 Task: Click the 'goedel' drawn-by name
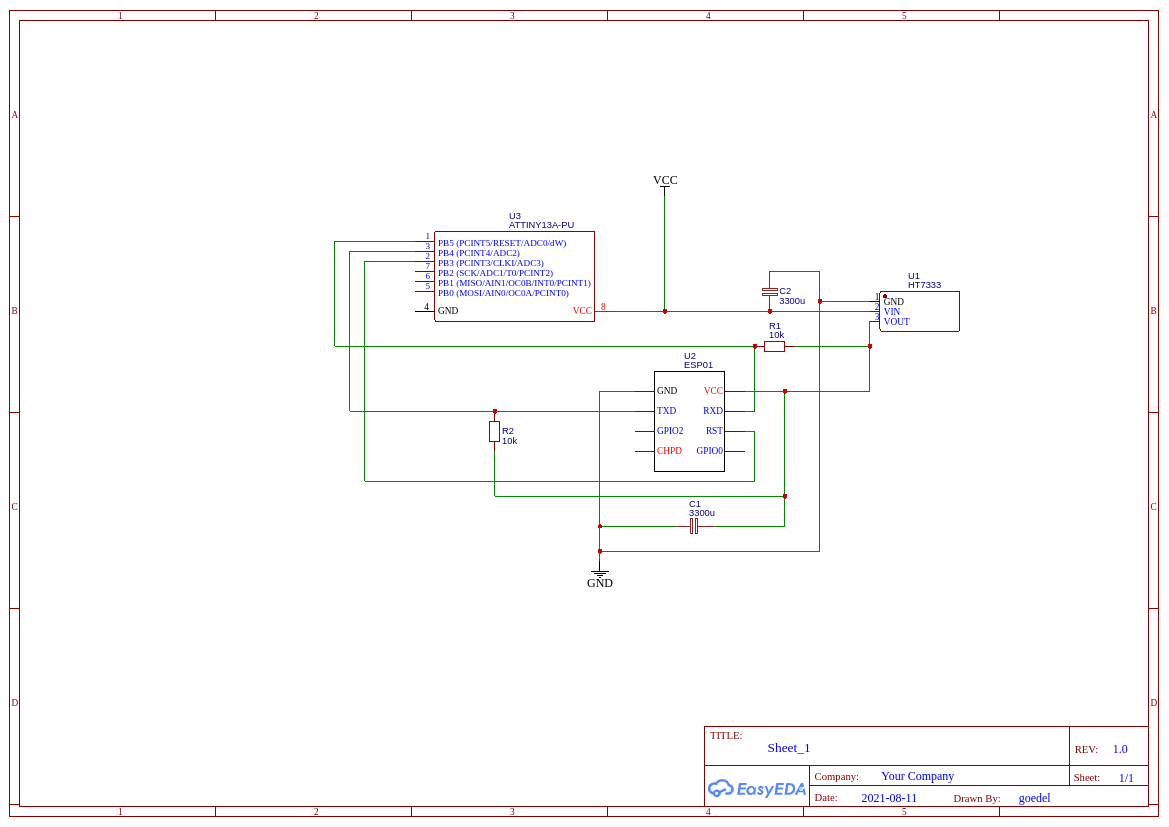[x=1034, y=798]
